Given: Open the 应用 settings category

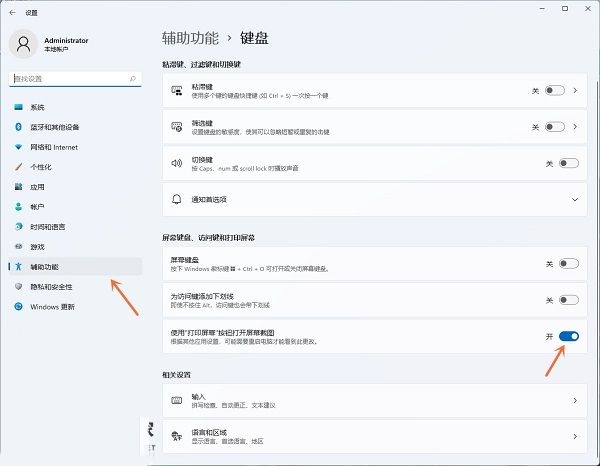Looking at the screenshot, I should click(x=37, y=187).
